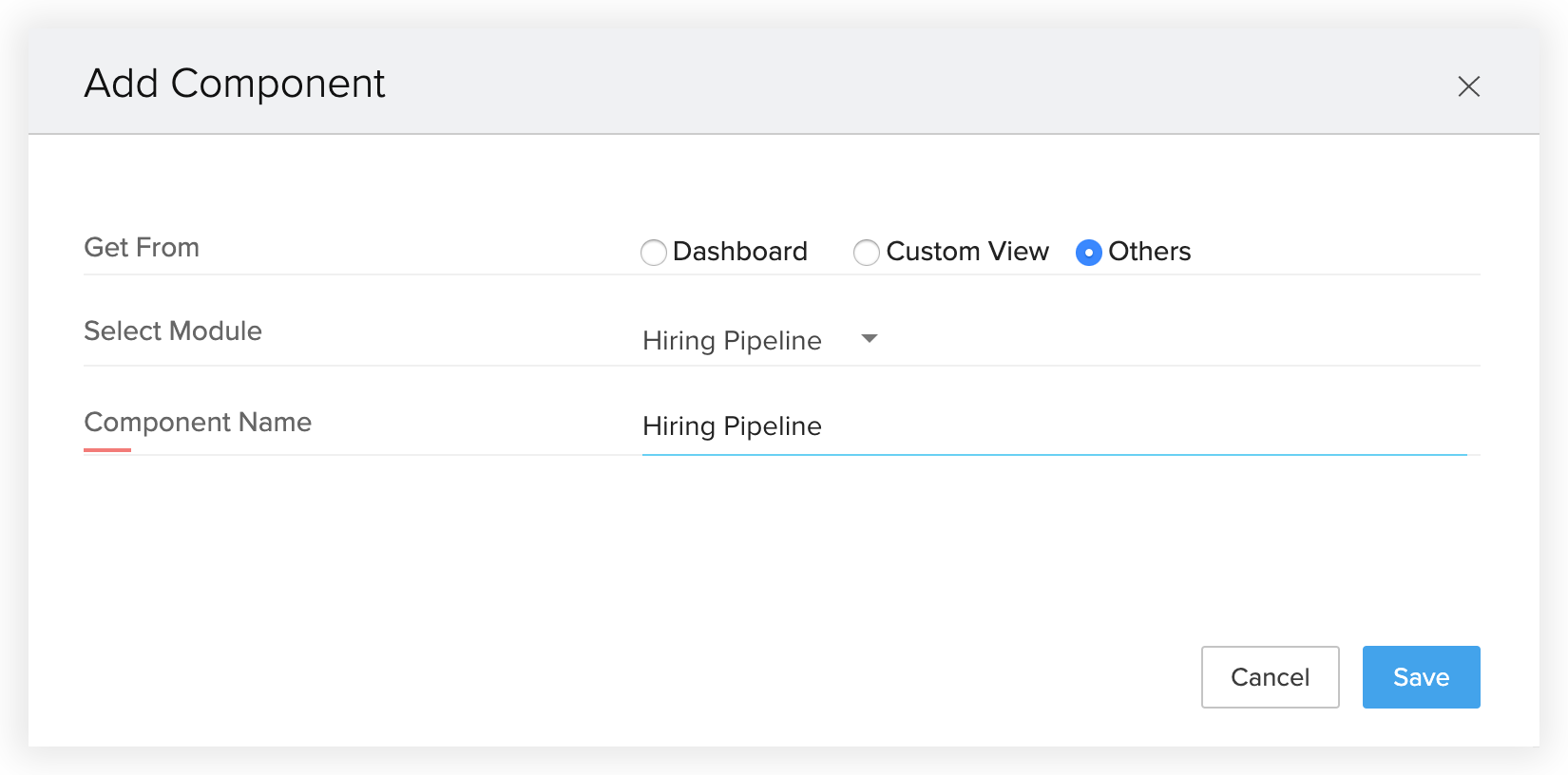Click the Custom View label text

point(966,252)
